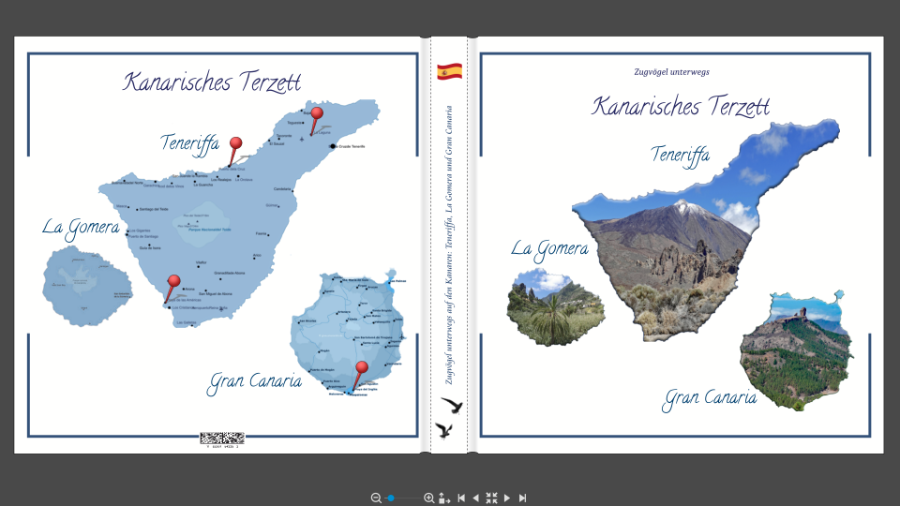Viewport: 900px width, 506px height.
Task: Go to the previous page
Action: [476, 498]
